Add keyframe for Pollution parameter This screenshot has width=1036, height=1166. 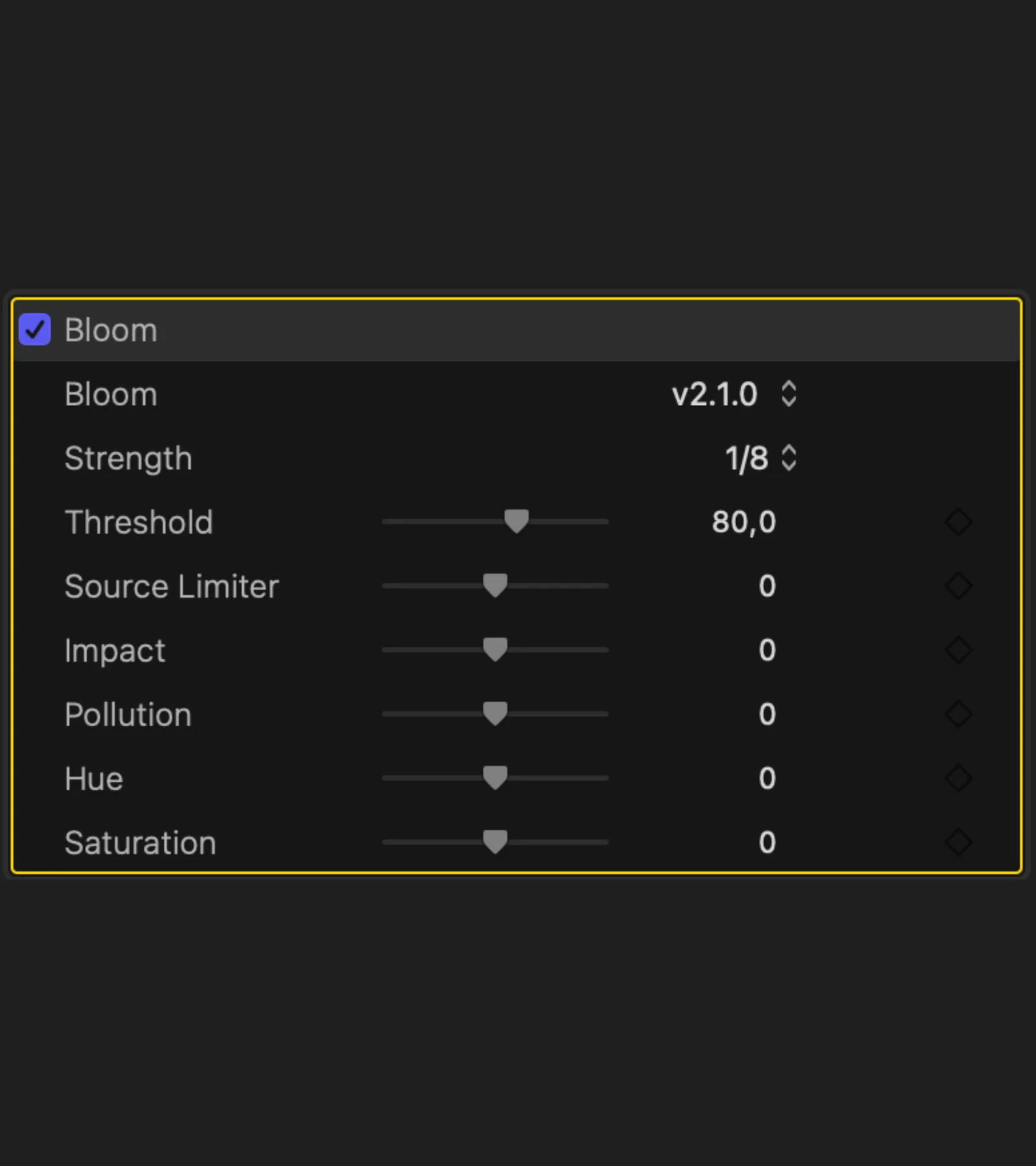tap(958, 714)
